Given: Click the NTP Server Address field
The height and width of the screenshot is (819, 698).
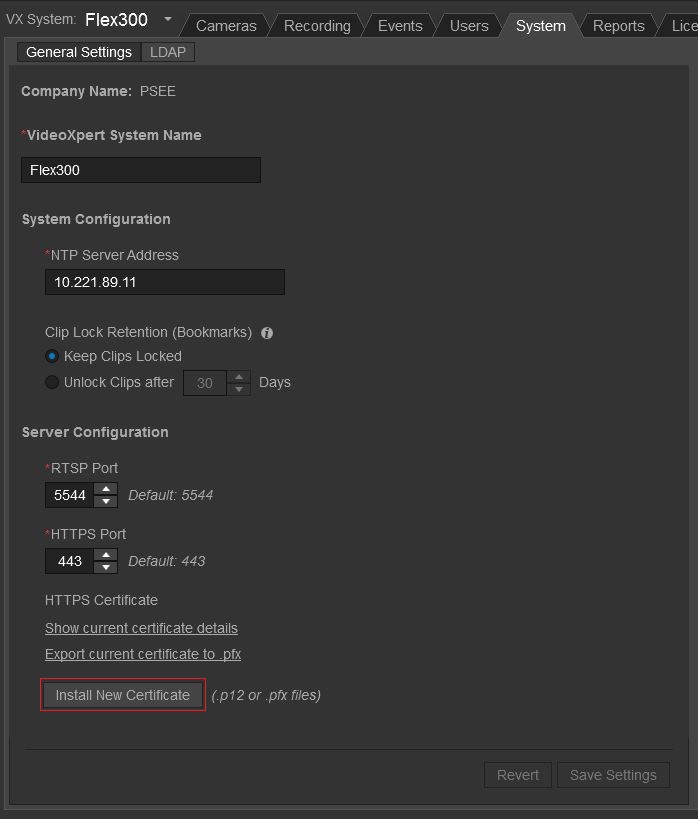Looking at the screenshot, I should pos(165,282).
